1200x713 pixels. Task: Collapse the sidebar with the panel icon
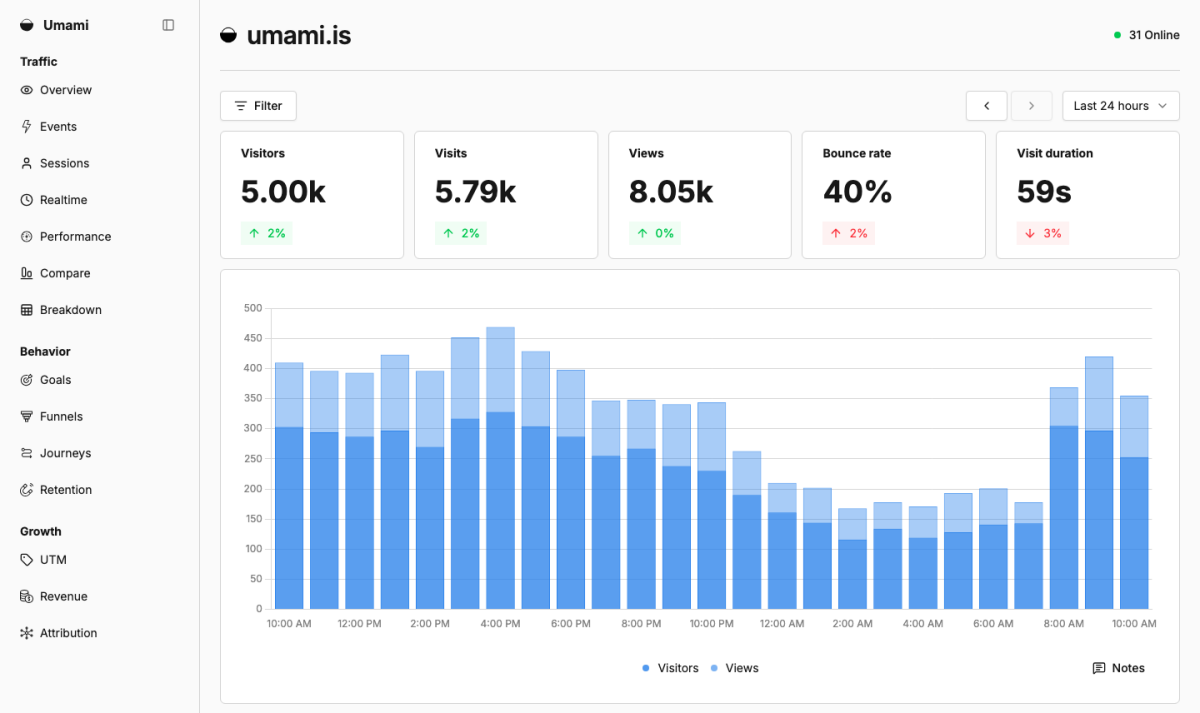[x=168, y=25]
